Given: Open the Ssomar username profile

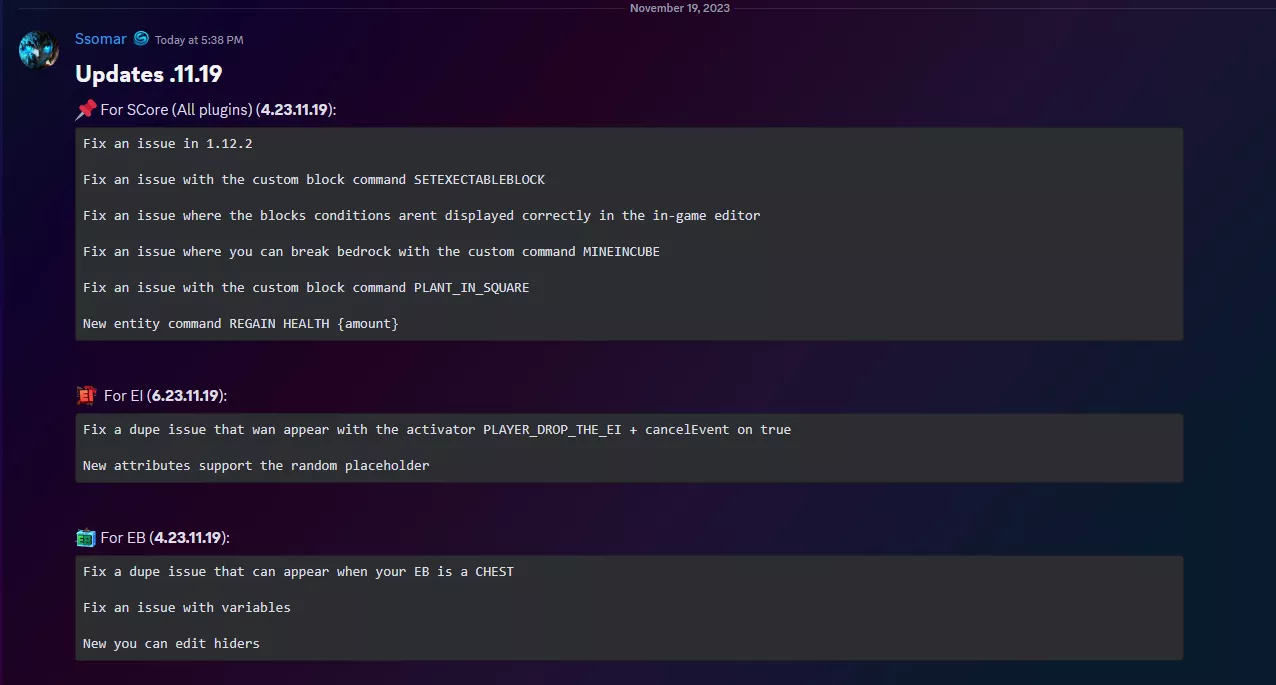Looking at the screenshot, I should [101, 39].
